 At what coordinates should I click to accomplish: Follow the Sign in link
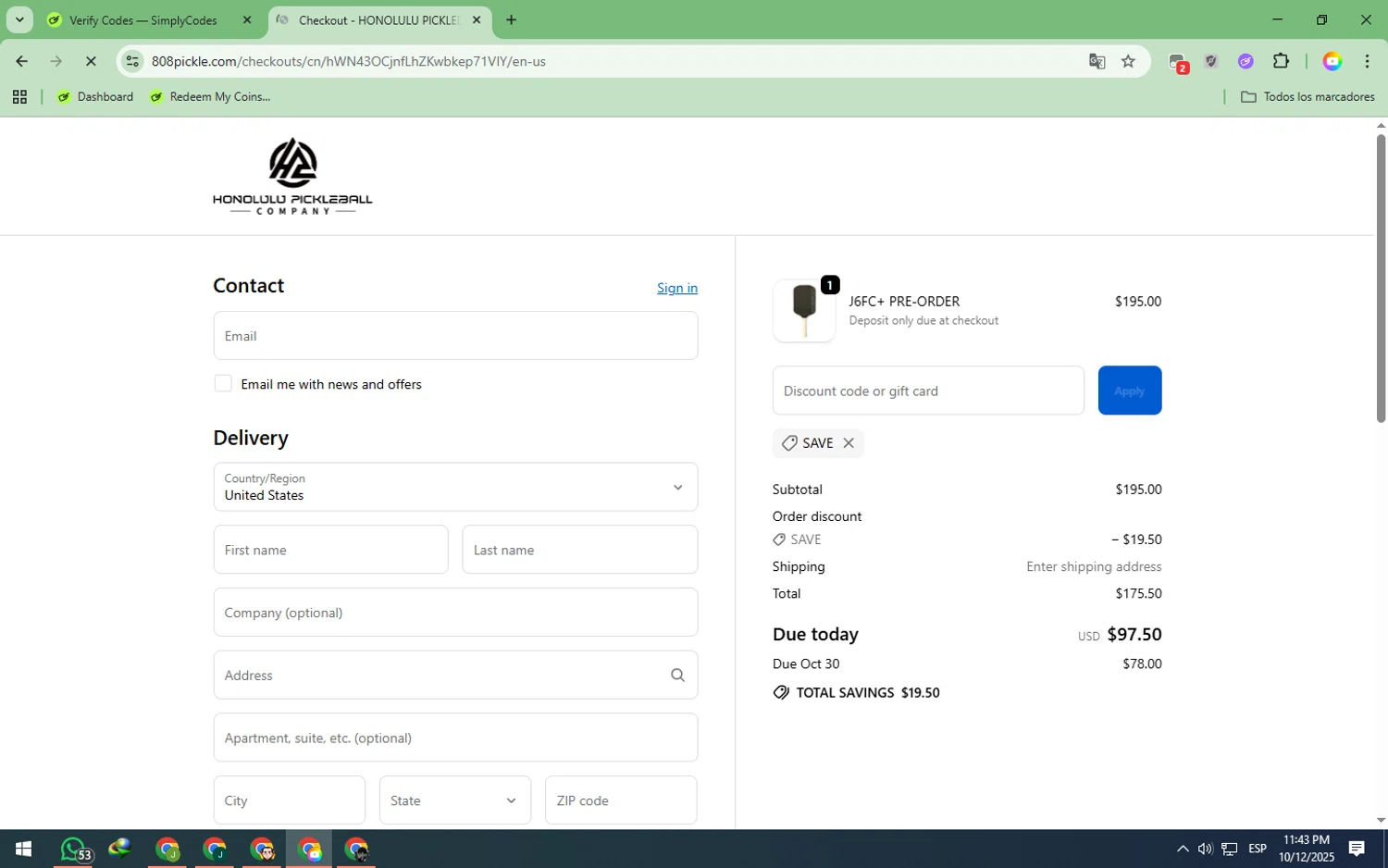[677, 288]
